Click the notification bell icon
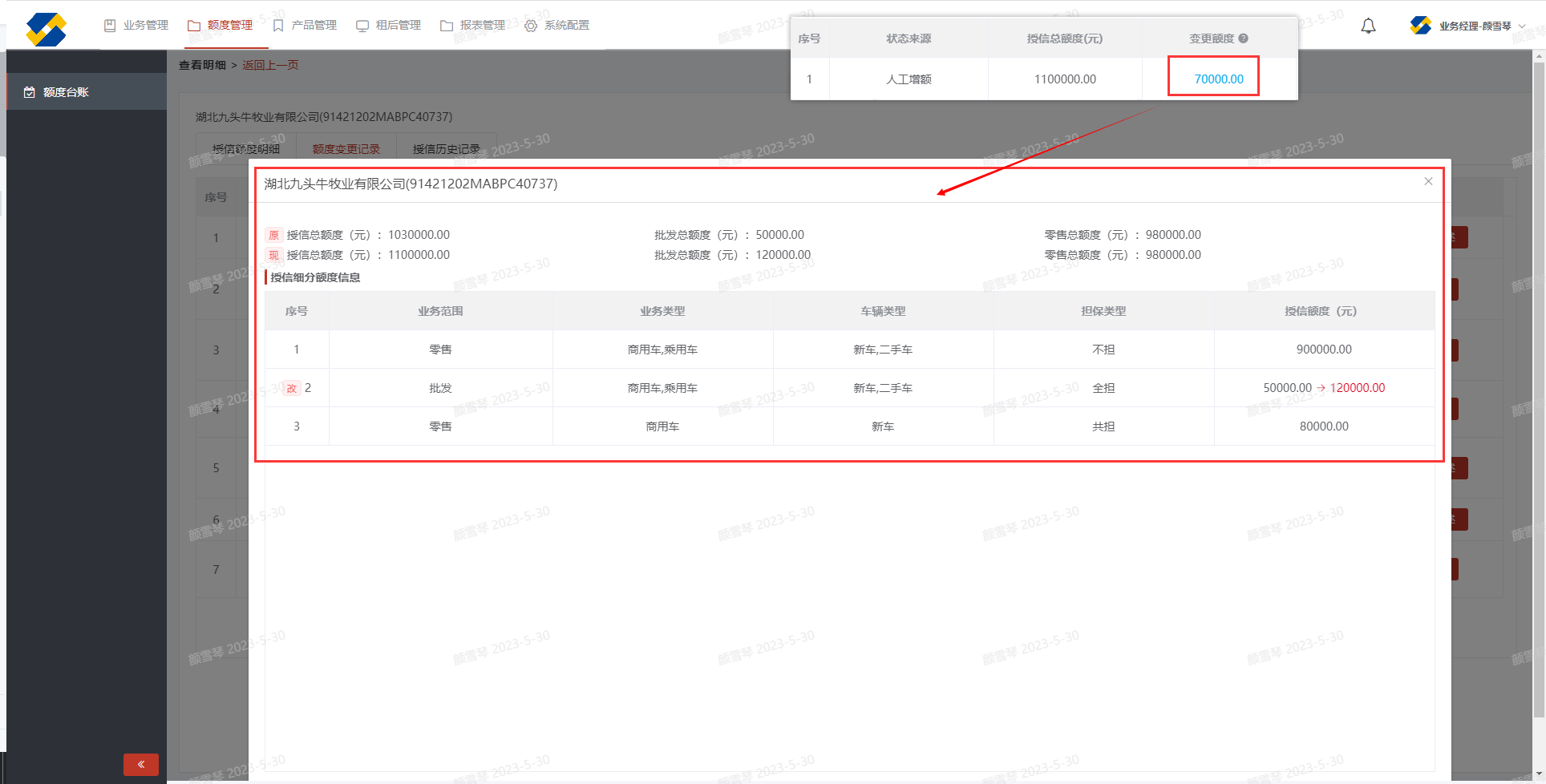Screen dimensions: 1546x784 pos(1368,26)
